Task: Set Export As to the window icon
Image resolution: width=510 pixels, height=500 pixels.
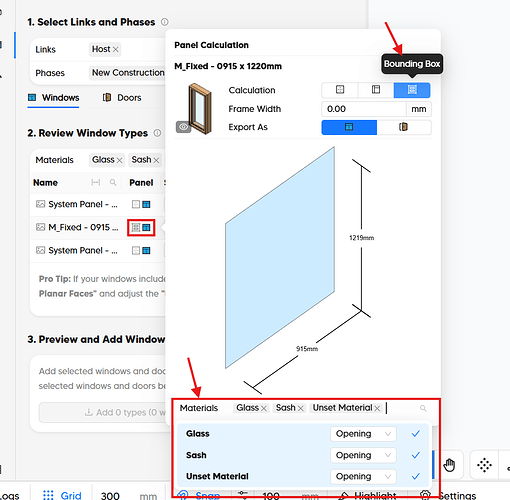Action: click(x=349, y=127)
